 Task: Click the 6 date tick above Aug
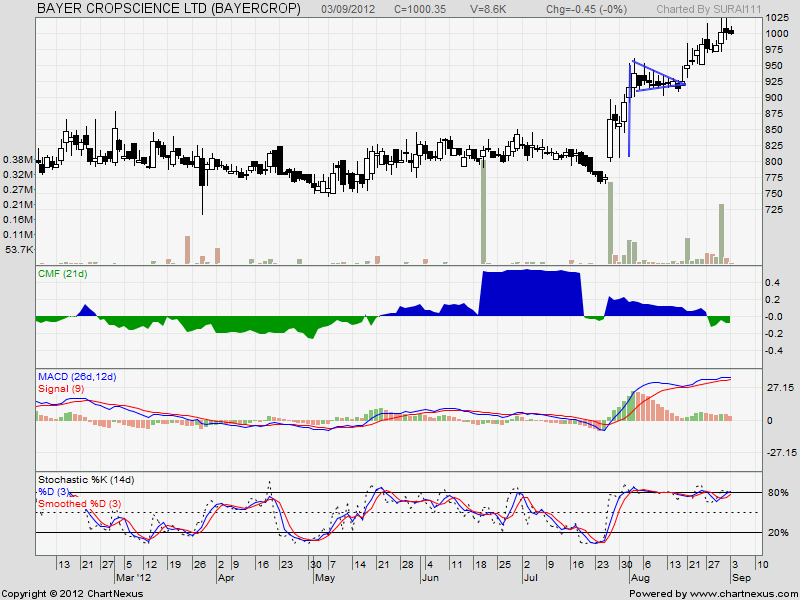coord(648,565)
